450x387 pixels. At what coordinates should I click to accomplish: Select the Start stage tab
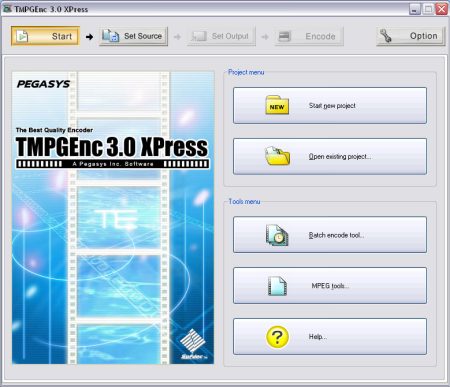tap(45, 36)
